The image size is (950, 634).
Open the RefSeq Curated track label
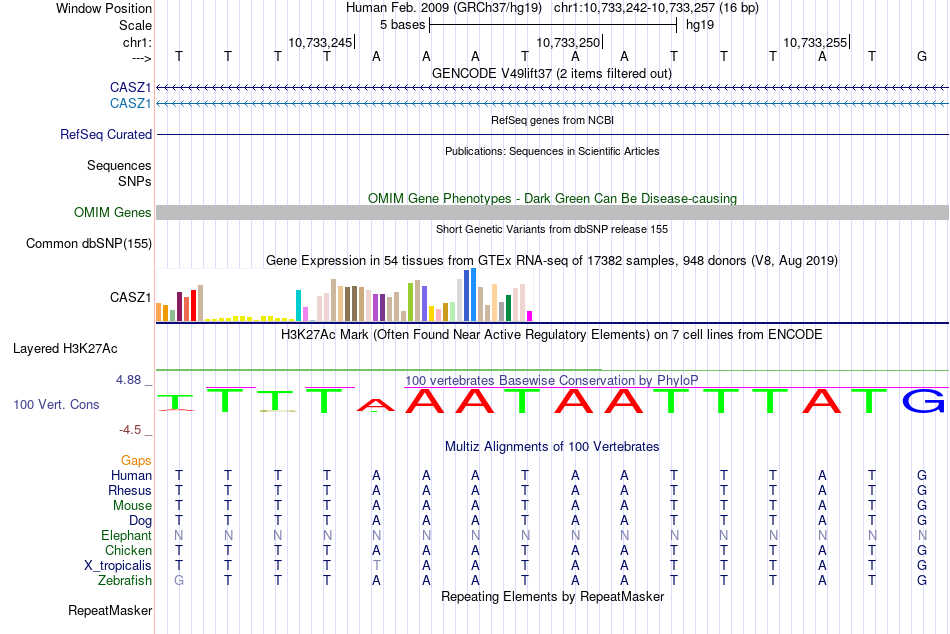coord(106,135)
